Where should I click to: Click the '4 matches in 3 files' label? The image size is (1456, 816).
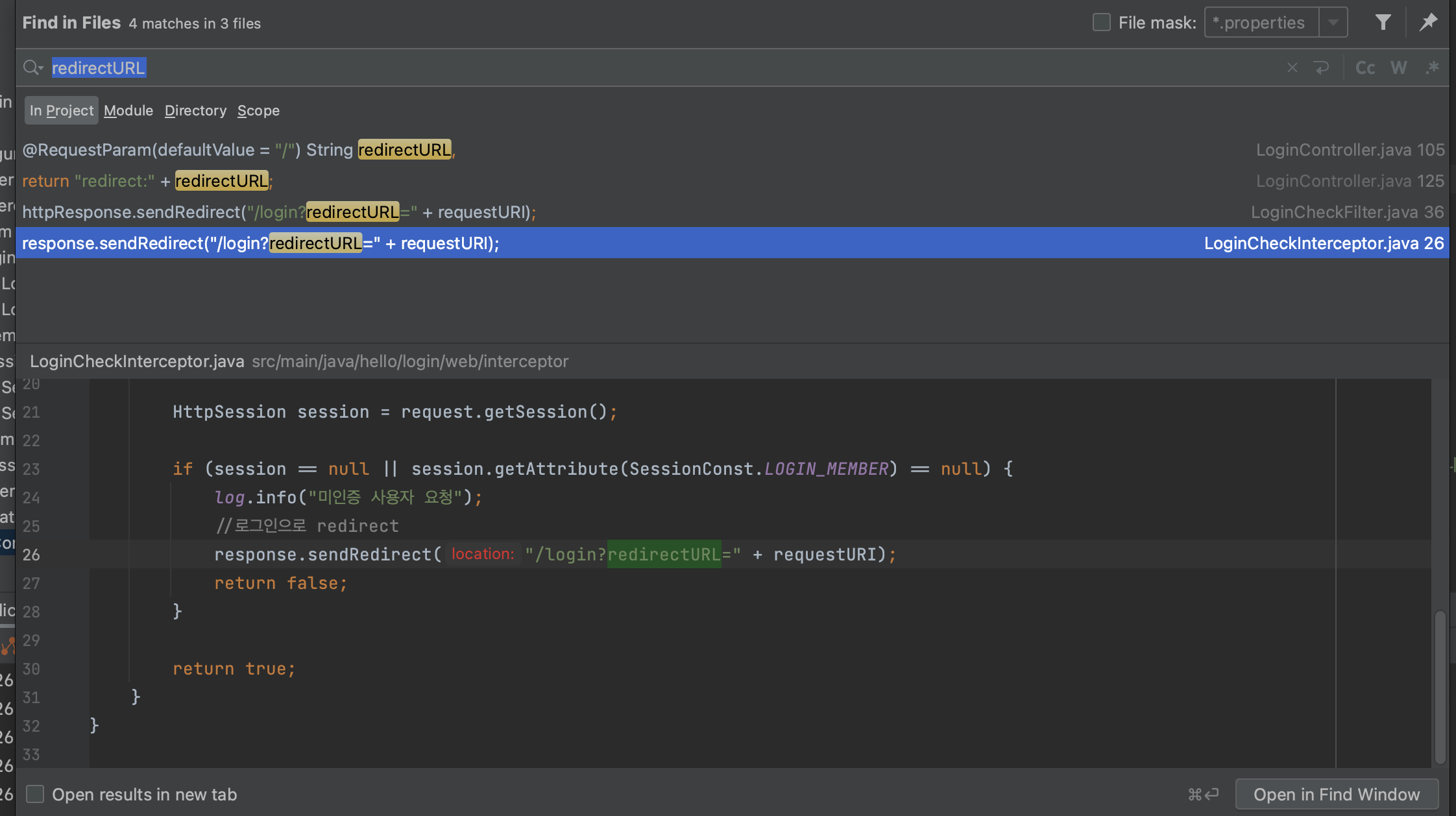point(195,23)
